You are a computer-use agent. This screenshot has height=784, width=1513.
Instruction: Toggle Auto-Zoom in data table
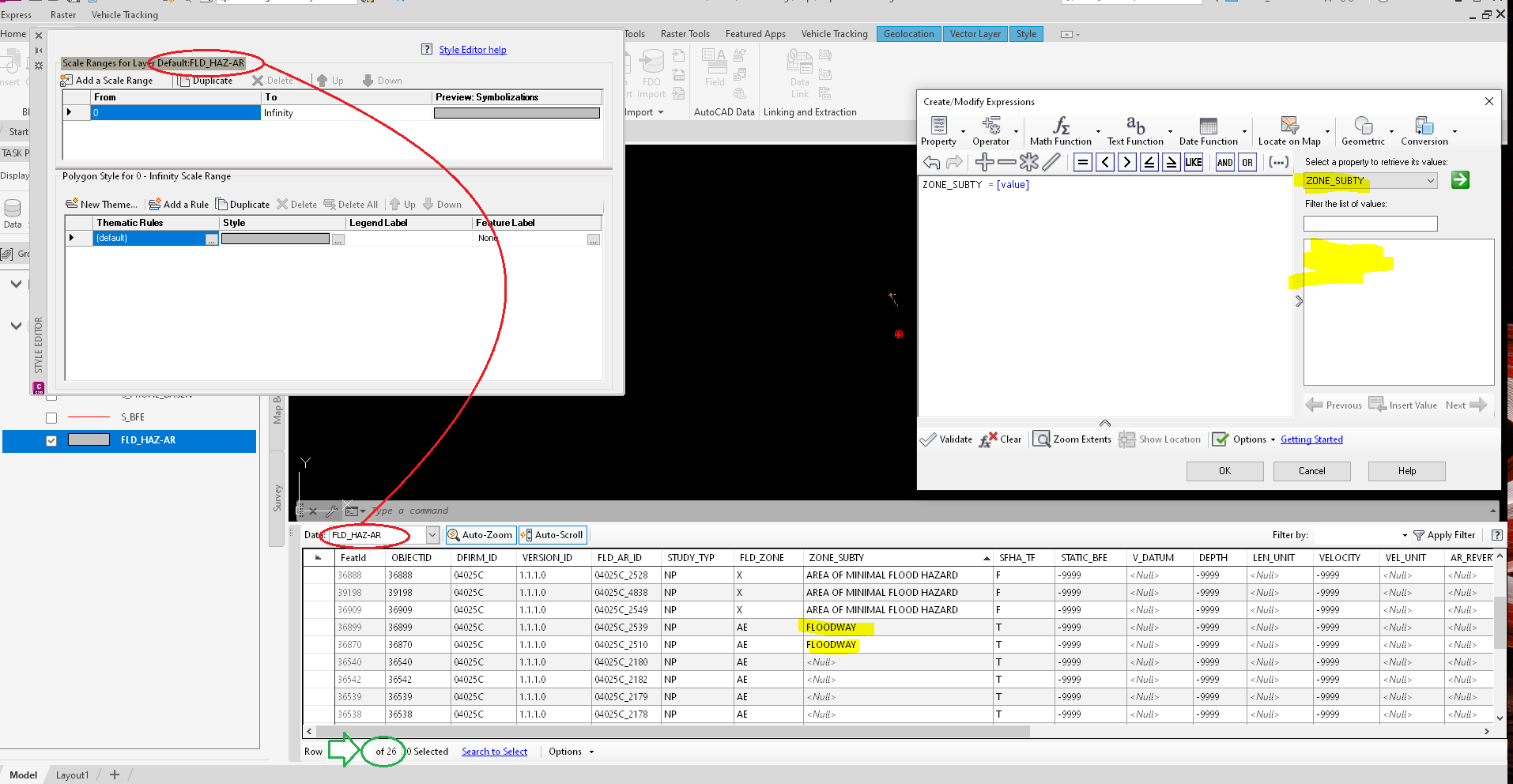(x=481, y=535)
